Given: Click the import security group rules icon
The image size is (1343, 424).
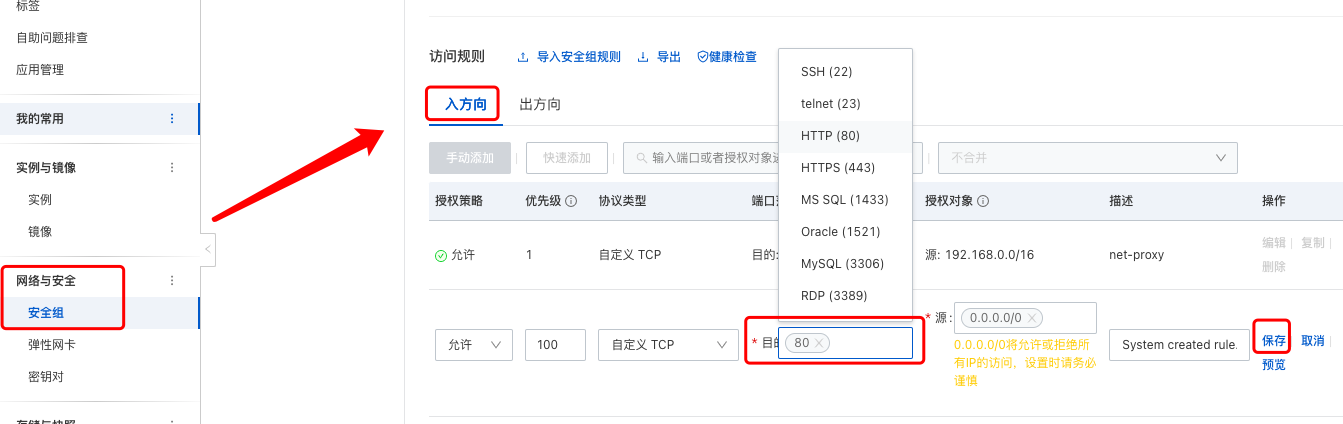Looking at the screenshot, I should click(x=523, y=58).
